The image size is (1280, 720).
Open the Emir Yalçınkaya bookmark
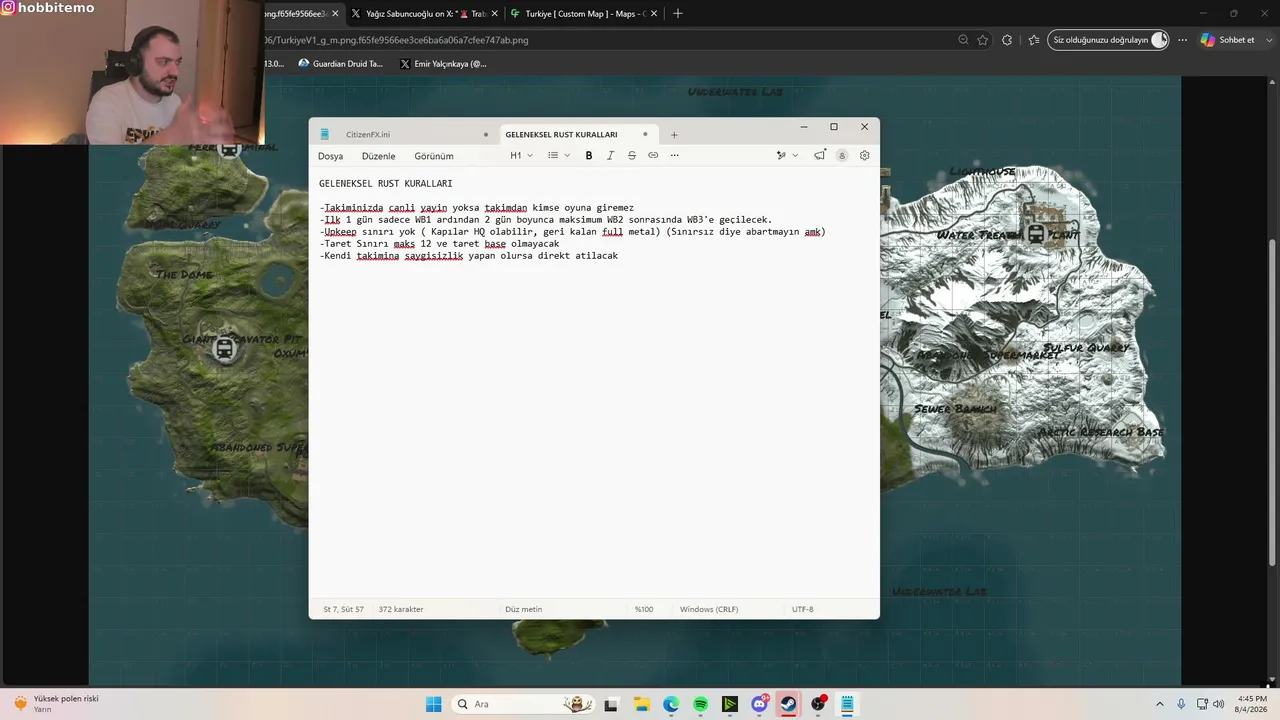pos(443,63)
